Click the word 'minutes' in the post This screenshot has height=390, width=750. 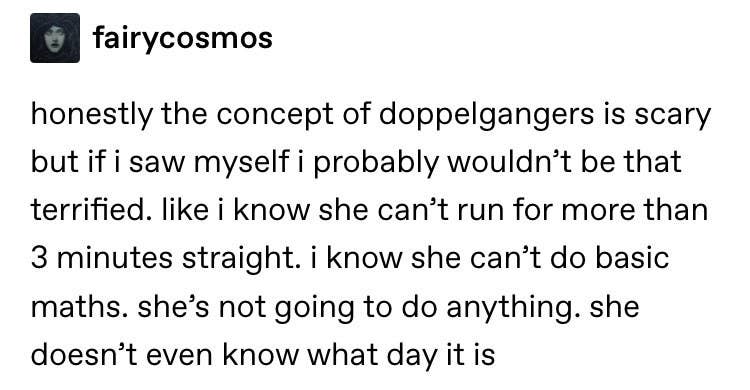coord(115,257)
